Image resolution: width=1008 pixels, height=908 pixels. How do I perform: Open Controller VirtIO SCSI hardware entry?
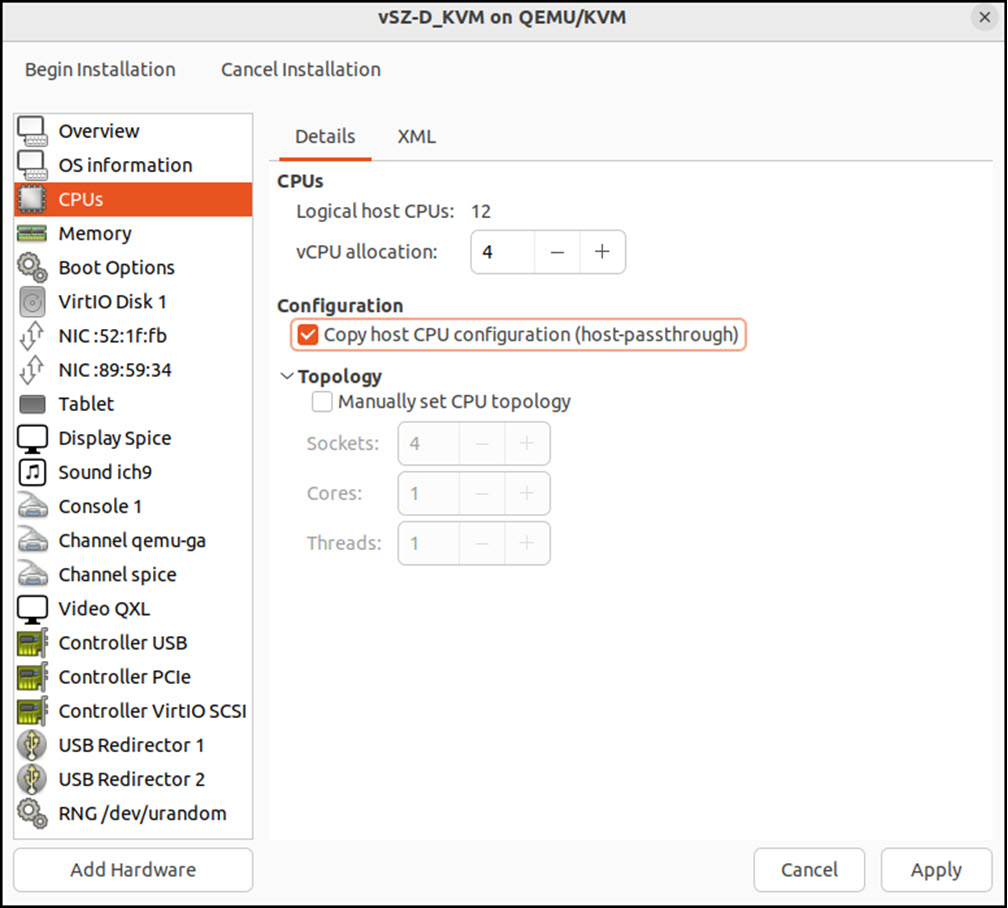(x=133, y=711)
